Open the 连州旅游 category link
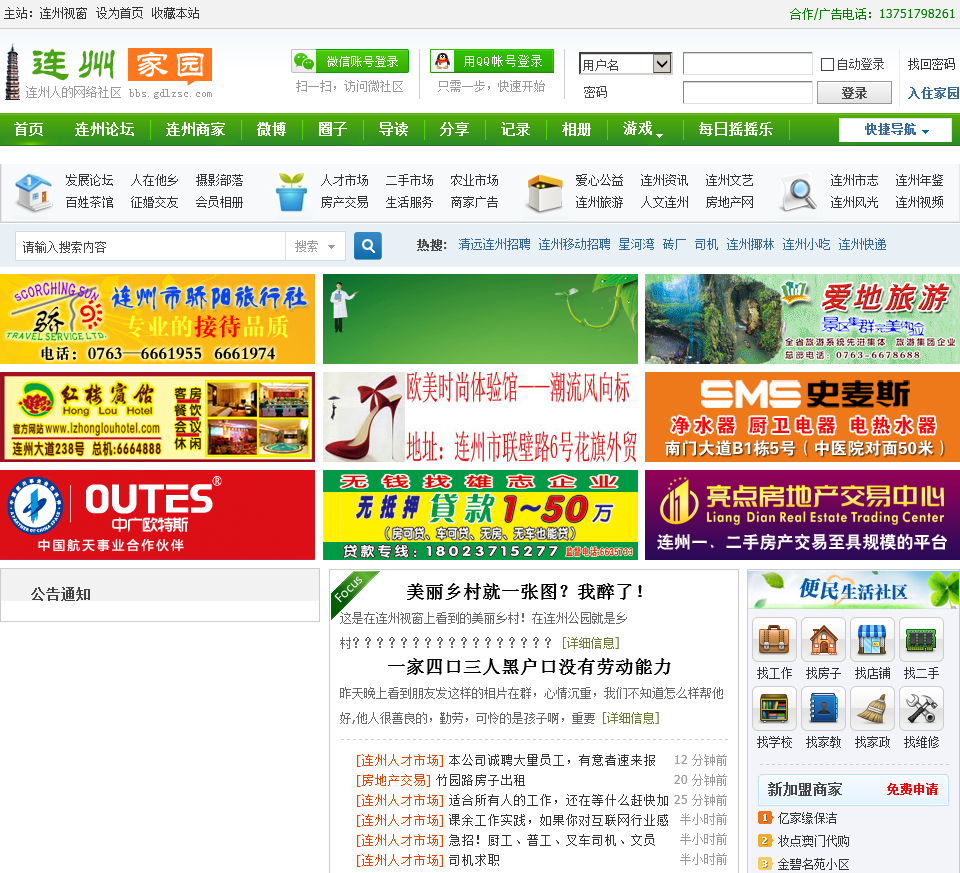960x873 pixels. coord(599,203)
